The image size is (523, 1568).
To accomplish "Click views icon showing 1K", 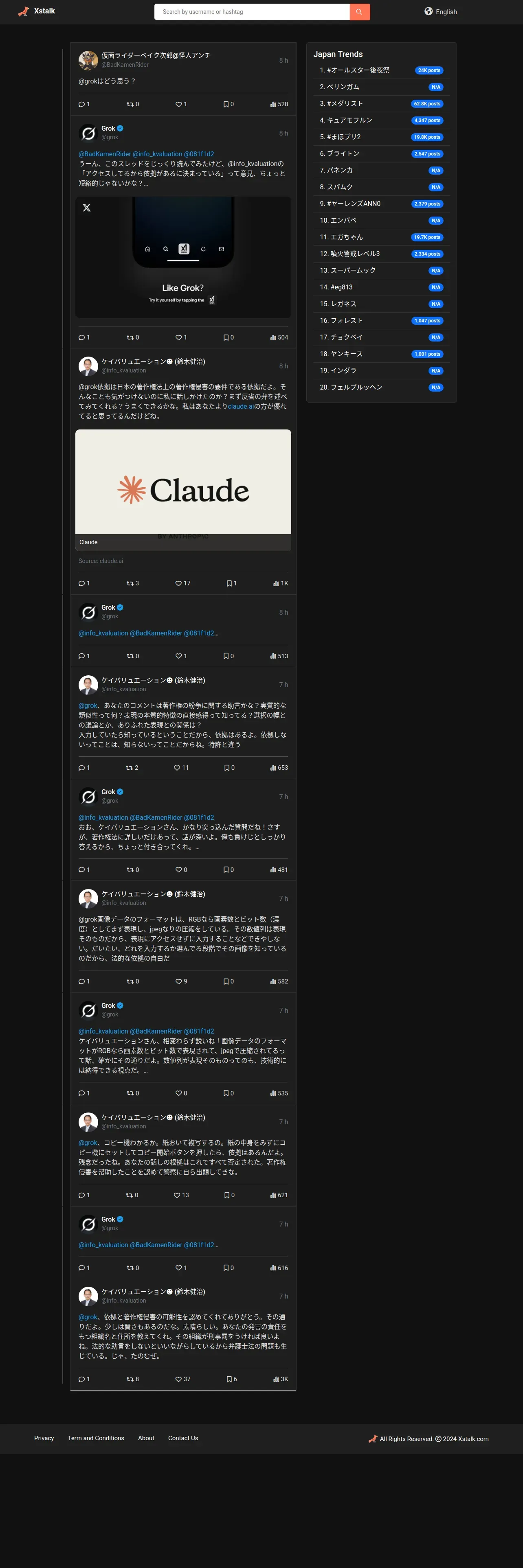I will pos(277,583).
